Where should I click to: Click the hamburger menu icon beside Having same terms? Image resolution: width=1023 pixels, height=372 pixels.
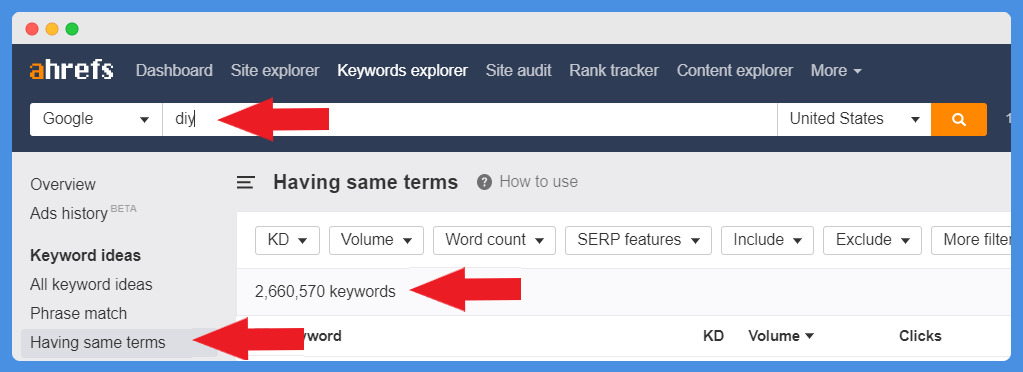245,183
